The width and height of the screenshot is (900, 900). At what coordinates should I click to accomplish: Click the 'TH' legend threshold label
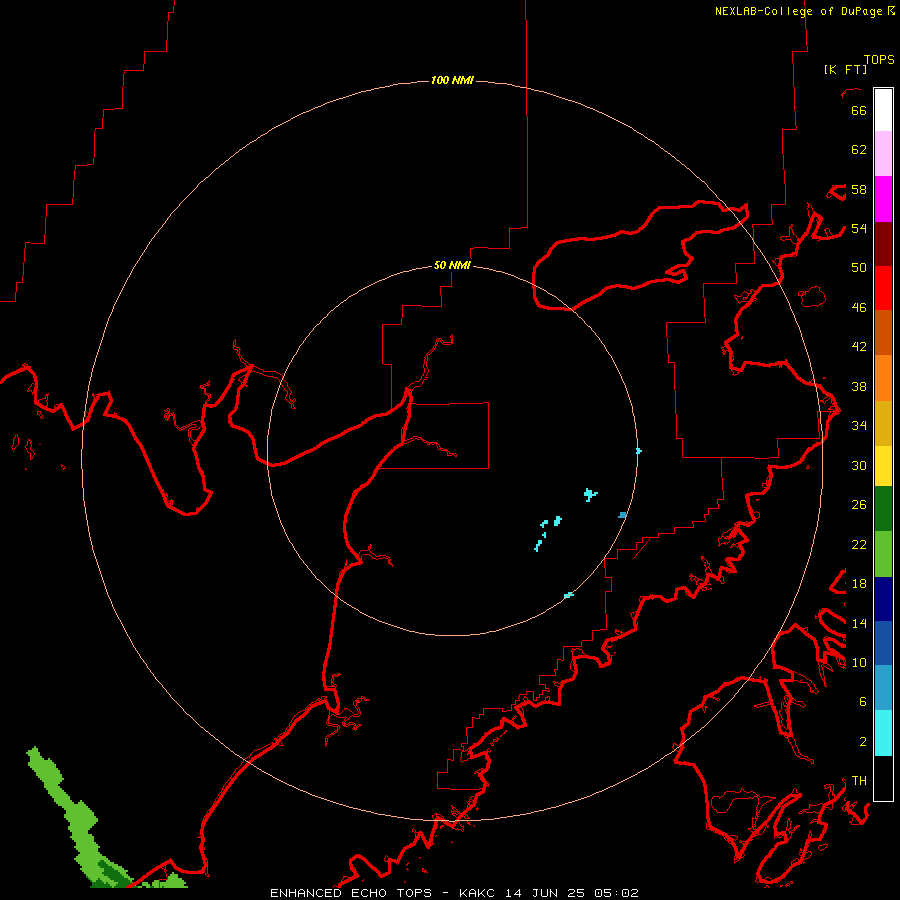(x=859, y=781)
